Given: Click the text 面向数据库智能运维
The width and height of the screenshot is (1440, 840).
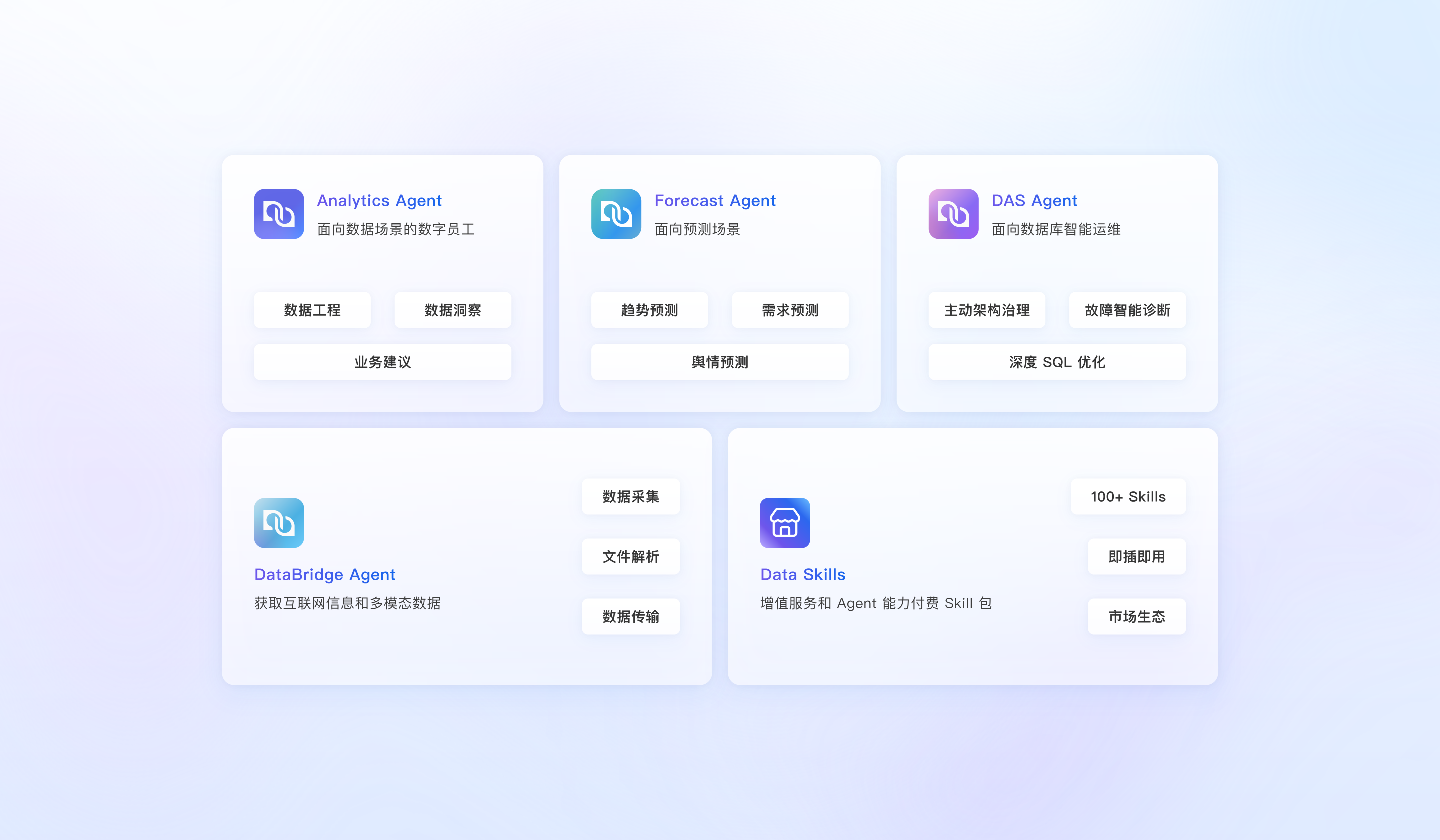Looking at the screenshot, I should 1056,229.
